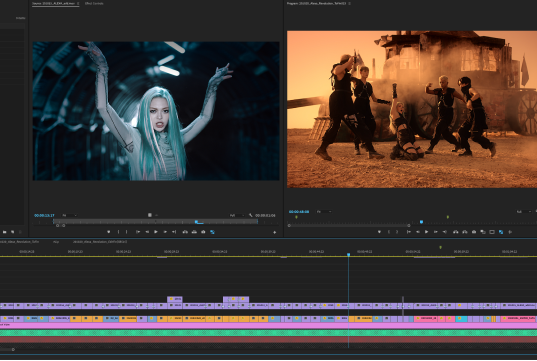Step forward one frame in Program Monitor

pyautogui.click(x=436, y=232)
